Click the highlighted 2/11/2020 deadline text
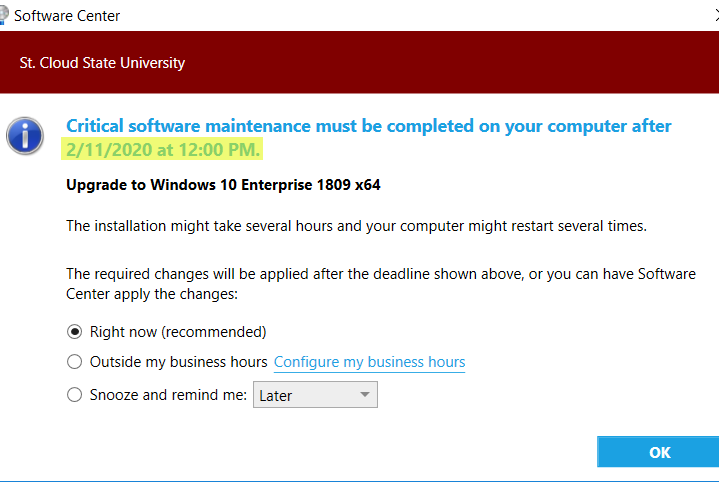Viewport: 719px width, 482px height. [x=163, y=150]
